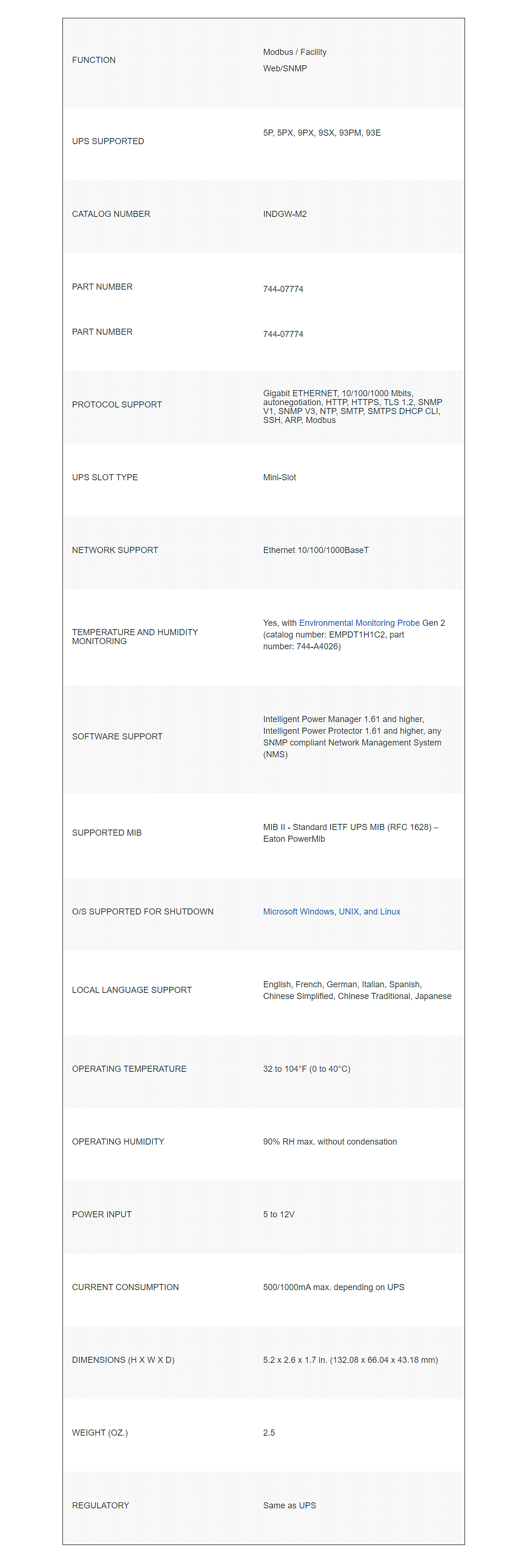The width and height of the screenshot is (527, 1568).
Task: Click the Ethernet 10/100/1000BaseT value
Action: click(x=316, y=550)
